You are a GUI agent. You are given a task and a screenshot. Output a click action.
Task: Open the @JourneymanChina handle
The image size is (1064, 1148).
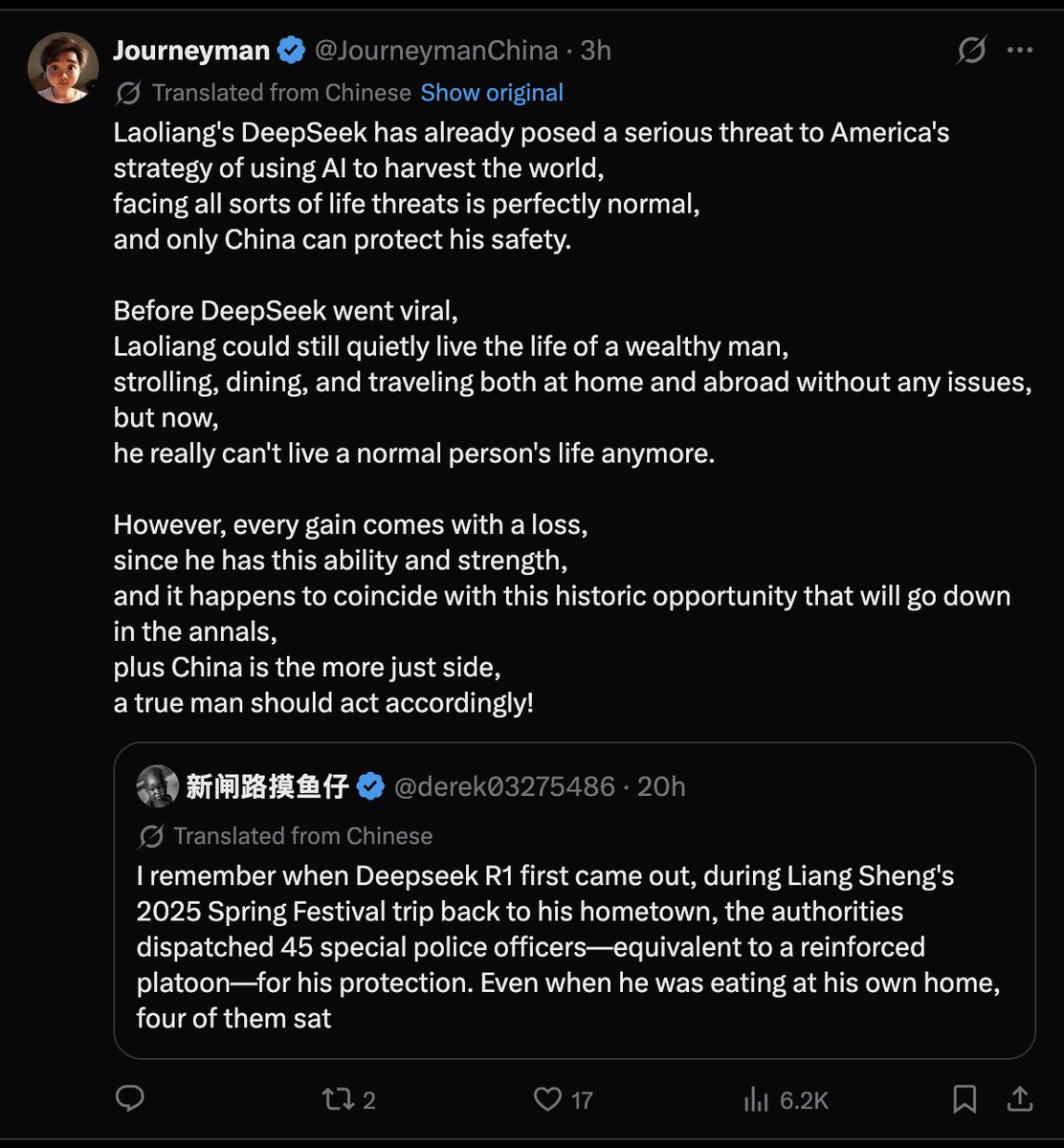coord(435,51)
